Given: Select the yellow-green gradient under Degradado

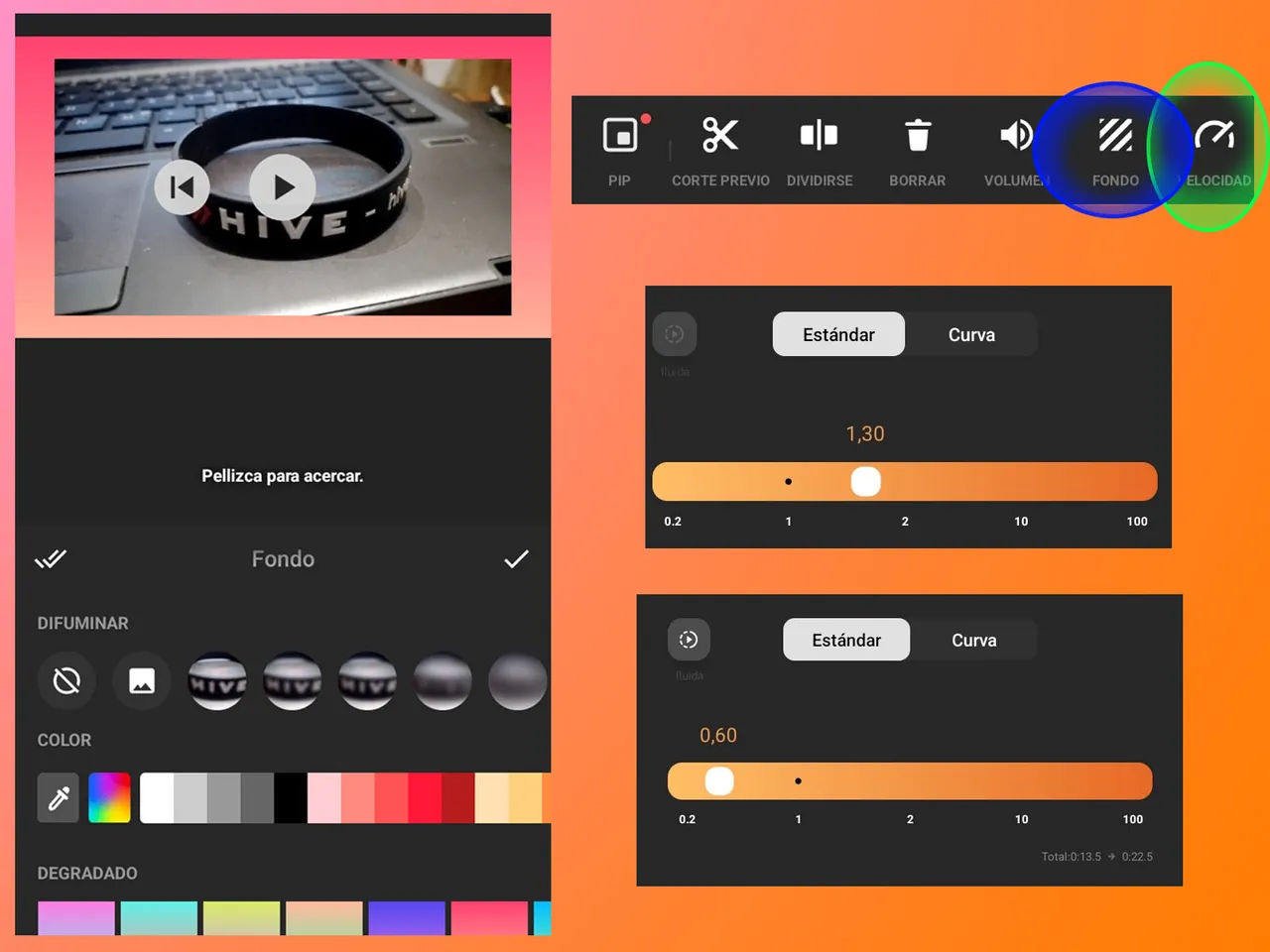Looking at the screenshot, I should [241, 918].
